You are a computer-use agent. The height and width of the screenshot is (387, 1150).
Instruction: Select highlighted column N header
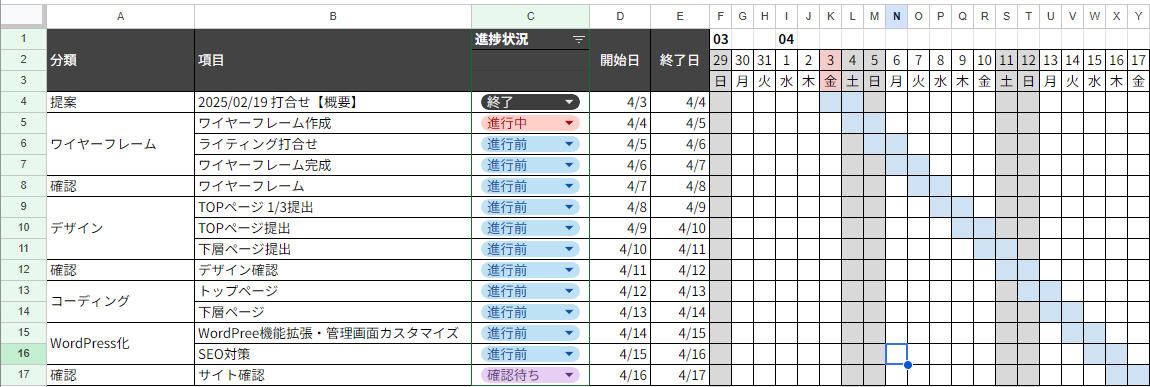[x=897, y=16]
